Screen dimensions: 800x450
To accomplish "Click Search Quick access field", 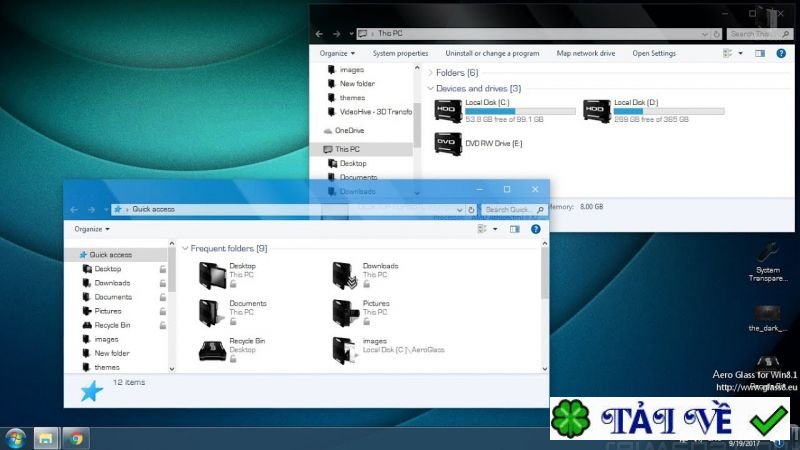I will coord(514,210).
